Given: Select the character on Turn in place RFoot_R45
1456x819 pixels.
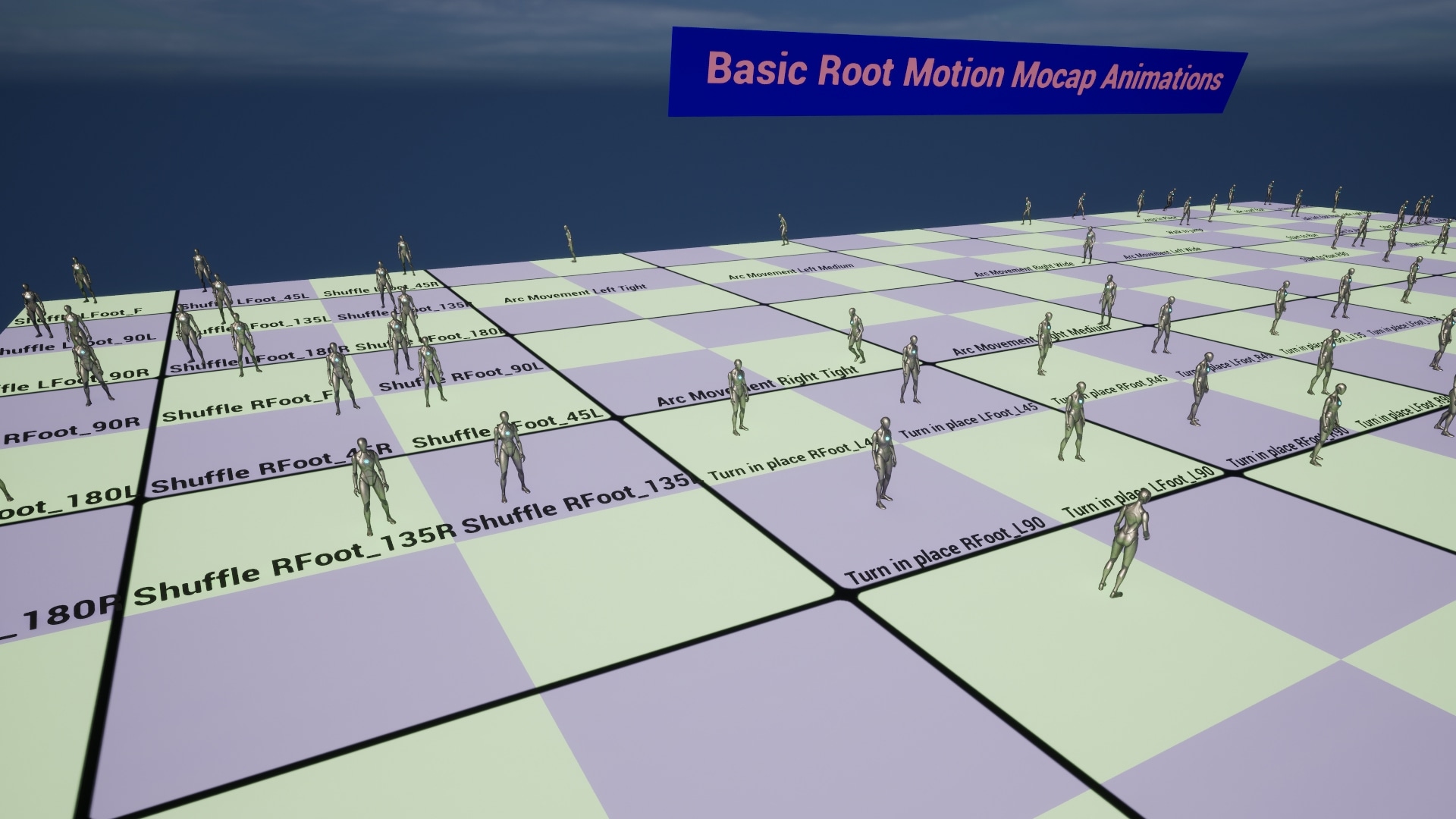Looking at the screenshot, I should click(1077, 413).
